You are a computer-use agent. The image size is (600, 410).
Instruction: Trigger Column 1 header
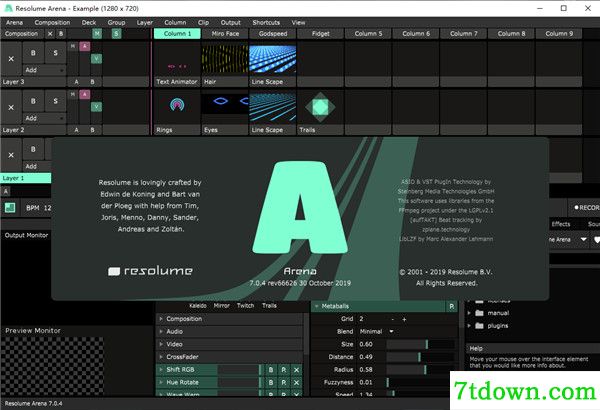177,34
